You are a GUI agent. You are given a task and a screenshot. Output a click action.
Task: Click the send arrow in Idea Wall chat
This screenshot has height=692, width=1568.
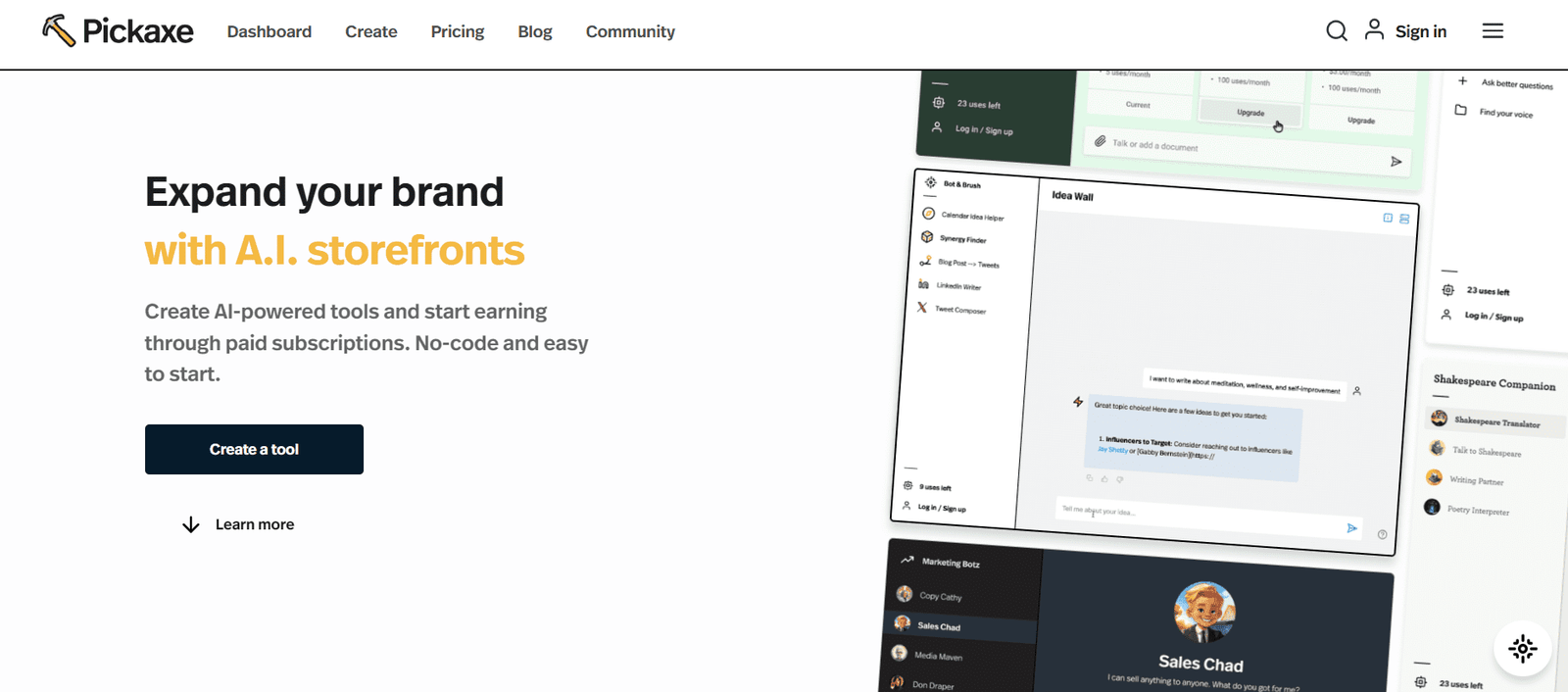(x=1351, y=528)
